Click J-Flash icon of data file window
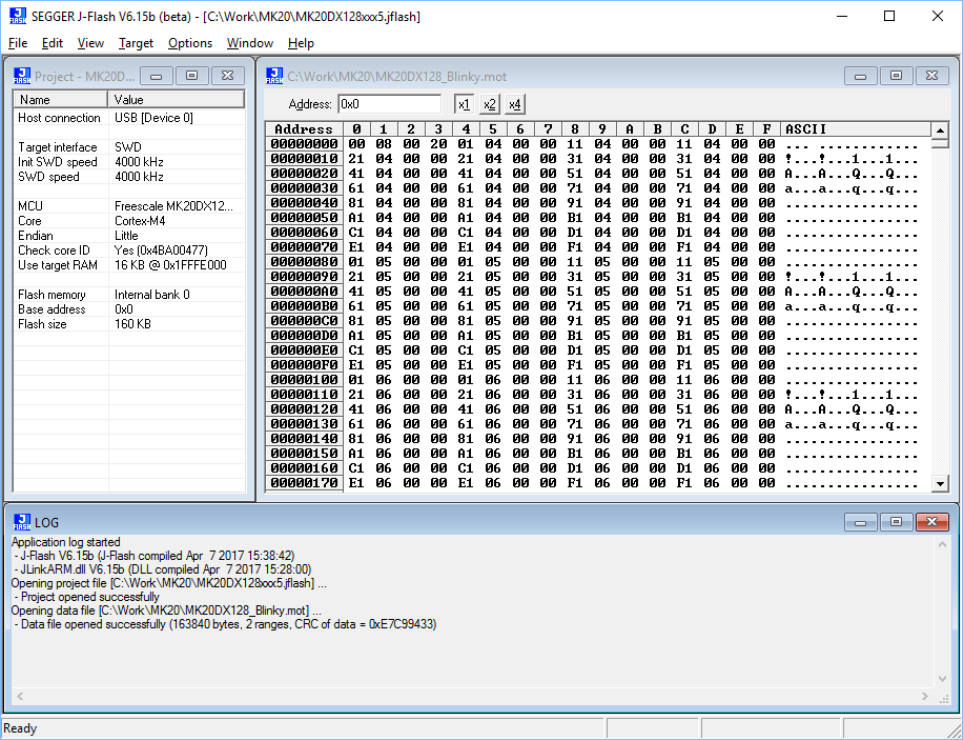 tap(275, 76)
